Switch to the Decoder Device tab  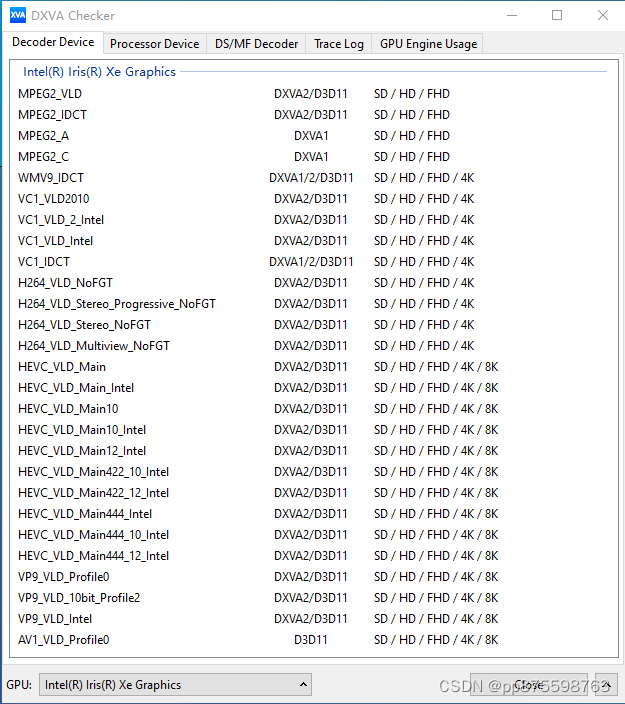pos(53,42)
